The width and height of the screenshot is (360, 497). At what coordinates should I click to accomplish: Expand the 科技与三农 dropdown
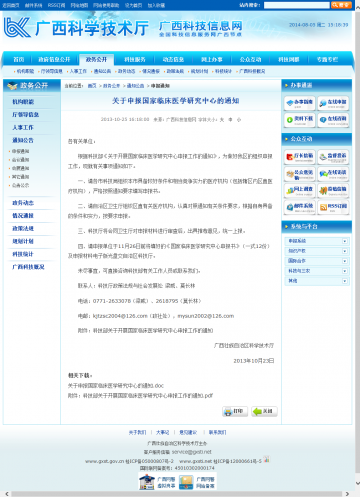(x=345, y=271)
